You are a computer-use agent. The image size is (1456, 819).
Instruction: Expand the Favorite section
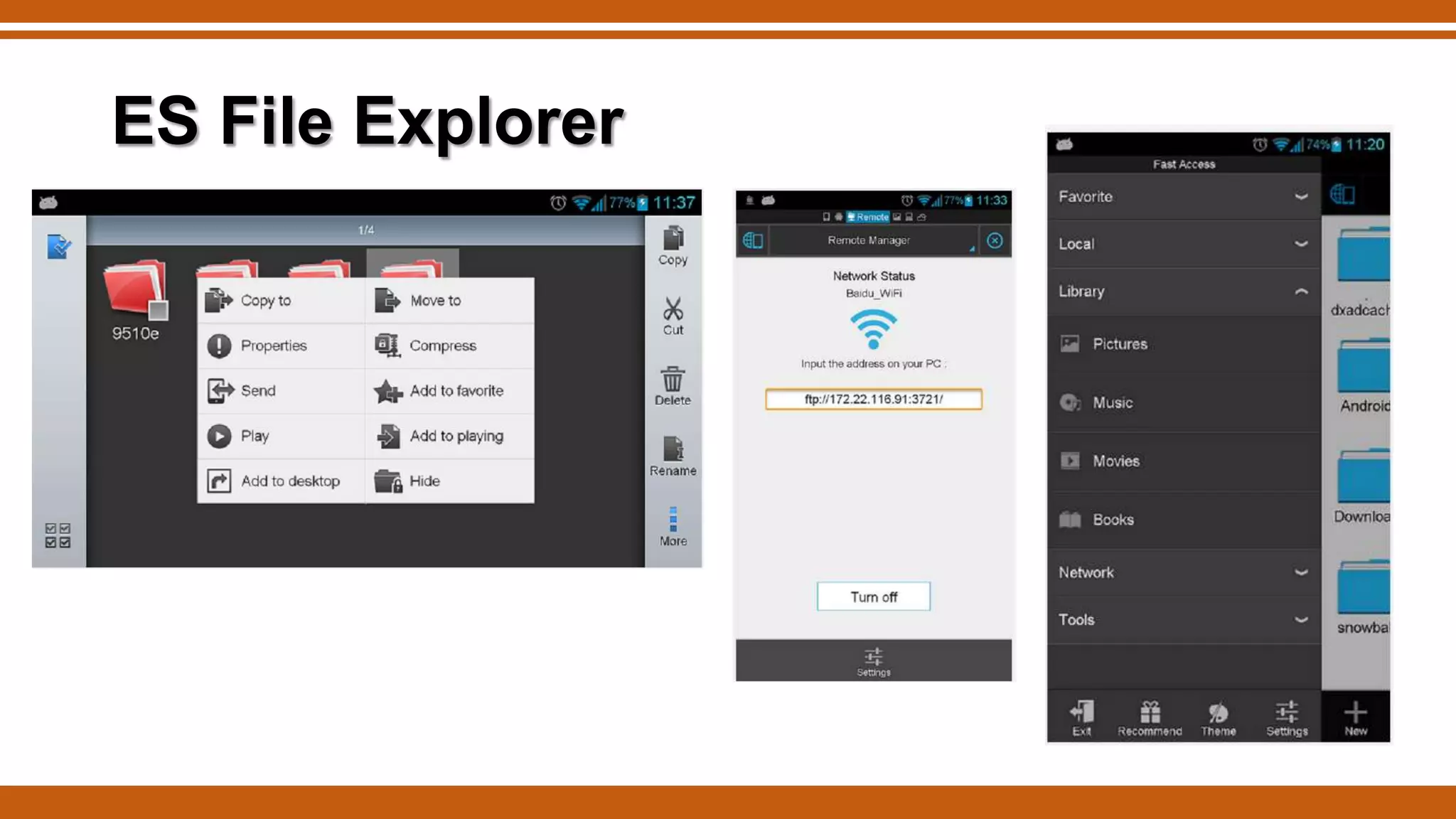pos(1184,197)
